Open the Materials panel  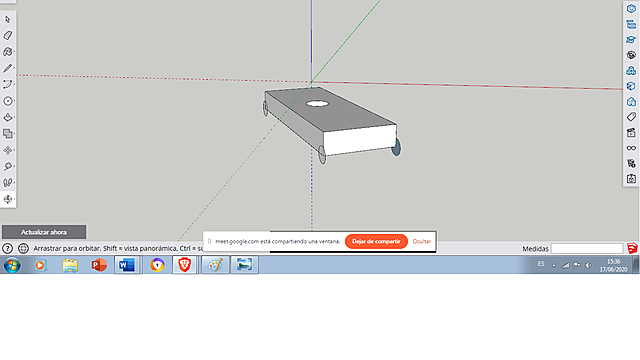pos(631,71)
